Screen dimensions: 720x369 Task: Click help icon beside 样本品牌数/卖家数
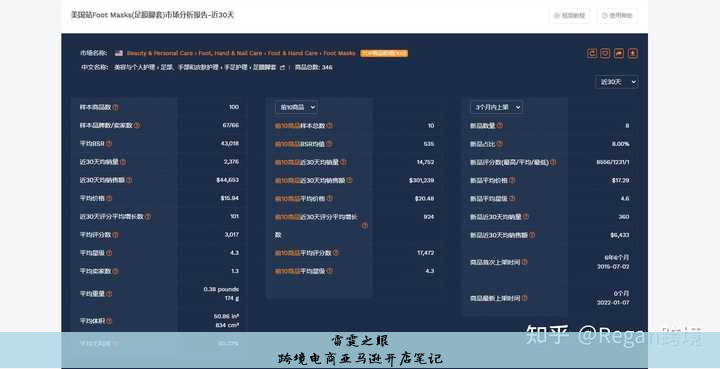coord(137,125)
